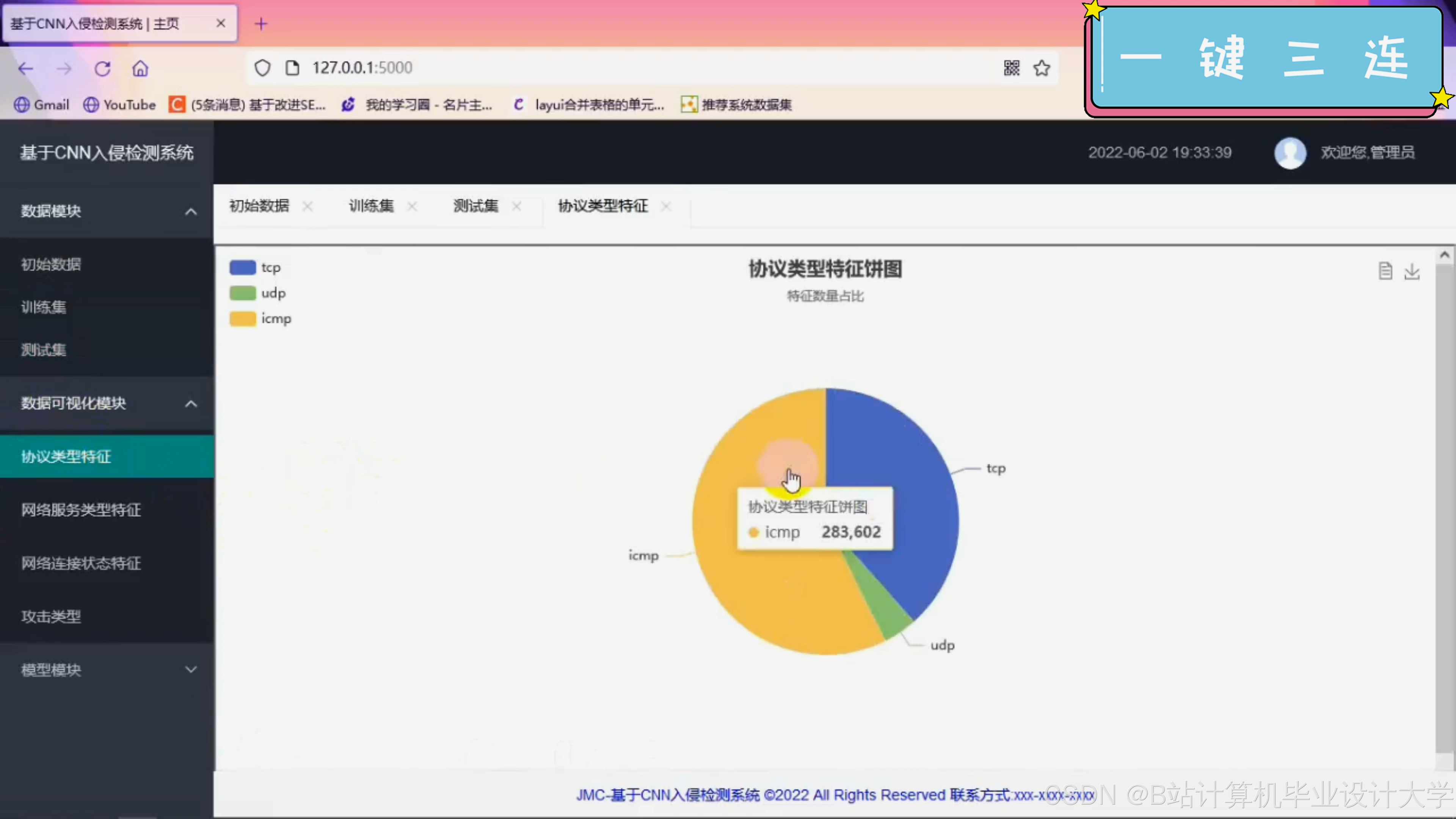
Task: Open a new browser tab
Action: click(x=260, y=24)
